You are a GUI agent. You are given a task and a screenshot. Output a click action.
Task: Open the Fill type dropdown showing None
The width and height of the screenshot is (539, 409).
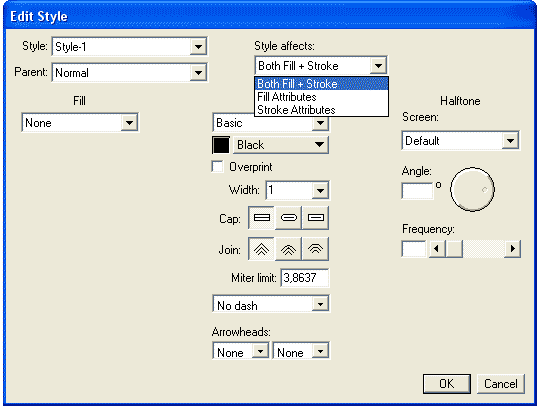80,123
